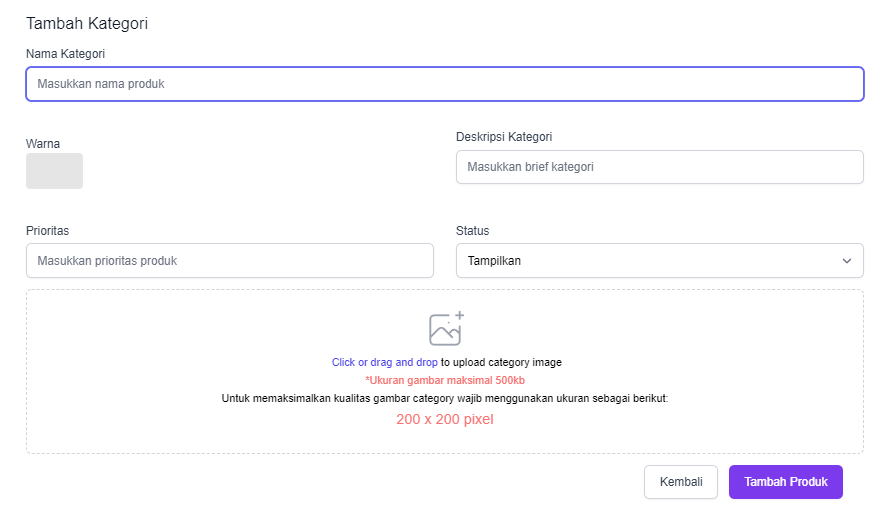The width and height of the screenshot is (871, 508).
Task: Click the red maksimal 500kb warning text
Action: pos(445,380)
